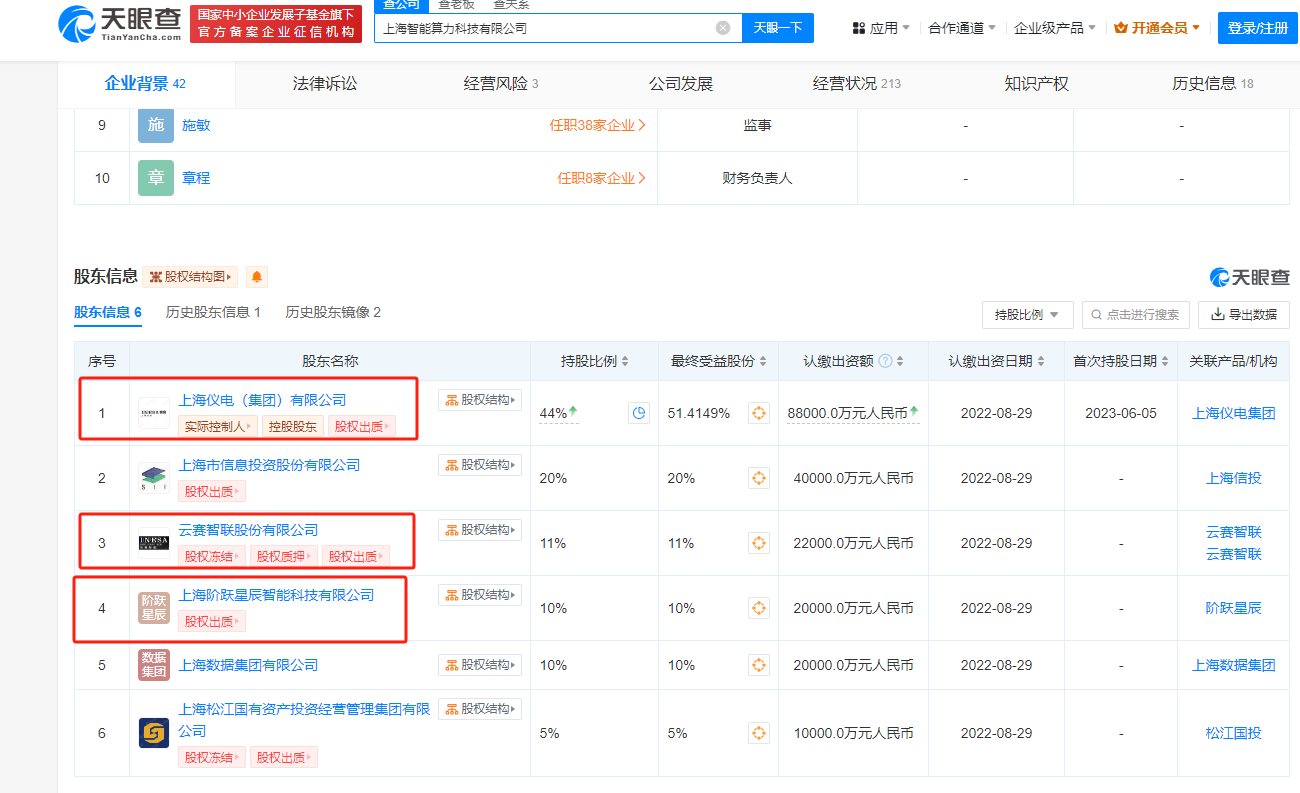Sort by 最终受益股份 using its arrows
The image size is (1300, 793).
click(x=764, y=361)
